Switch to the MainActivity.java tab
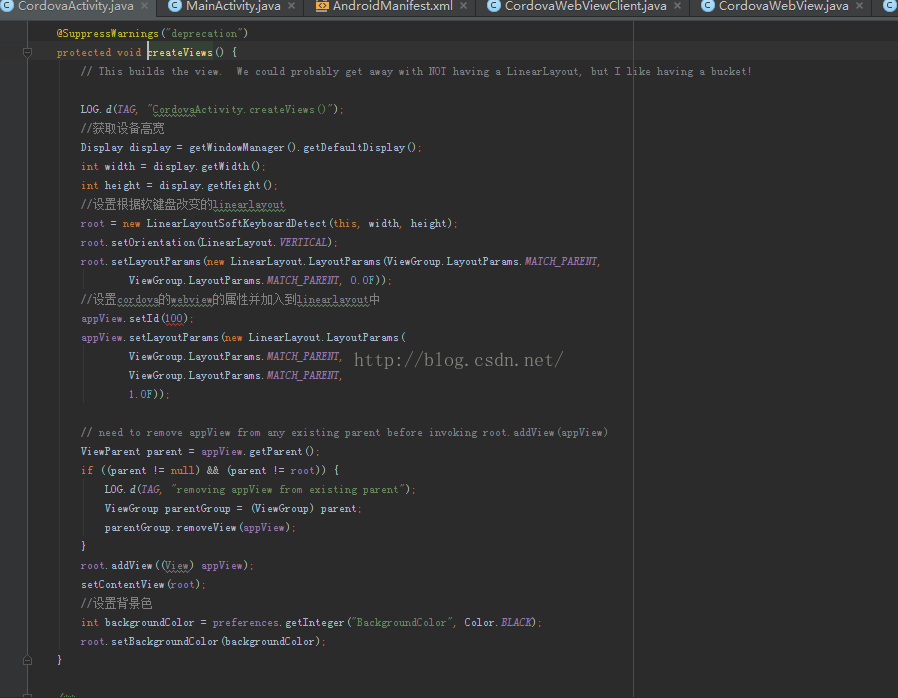898x698 pixels. pos(233,6)
